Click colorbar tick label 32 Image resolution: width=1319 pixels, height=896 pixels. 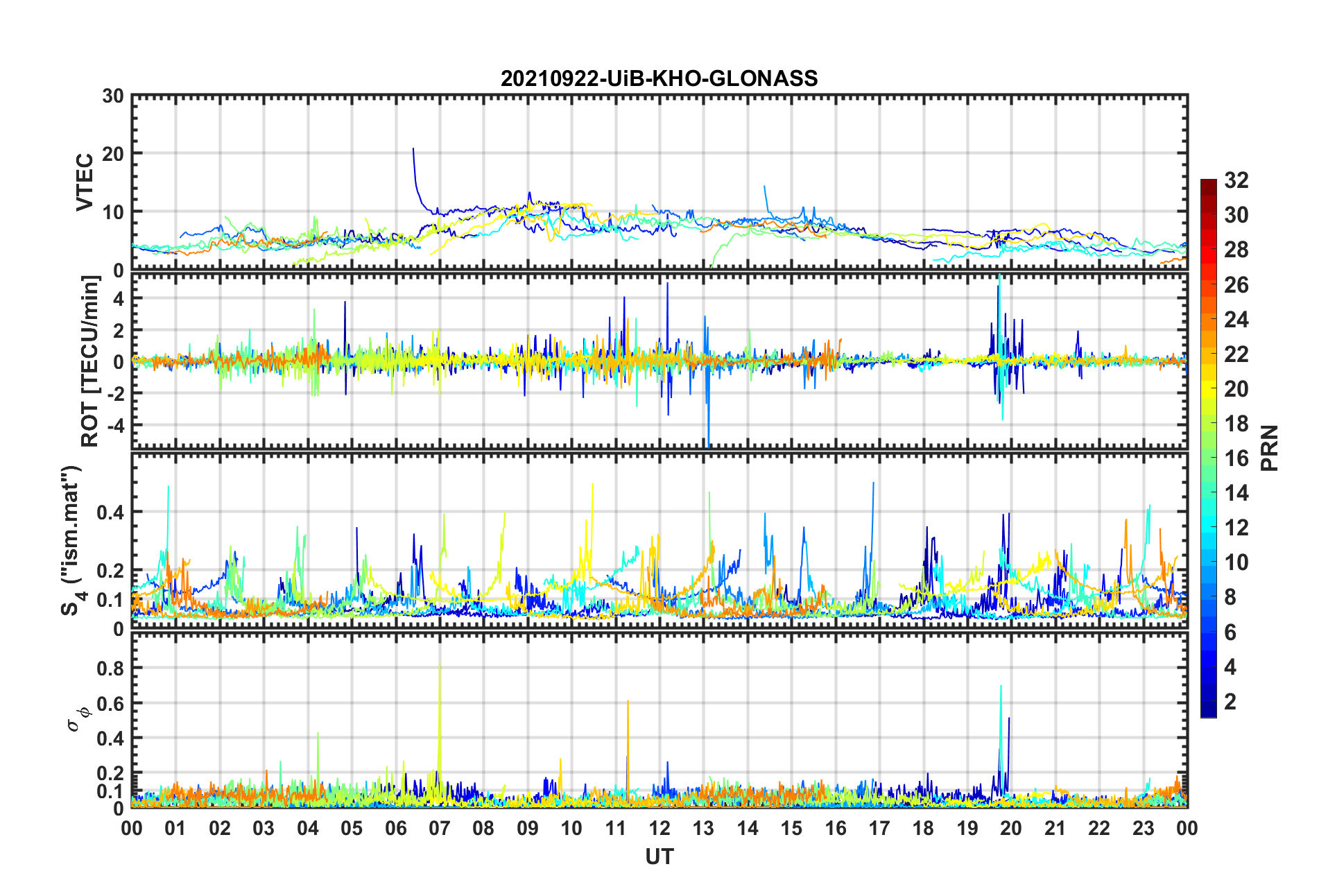[1236, 180]
